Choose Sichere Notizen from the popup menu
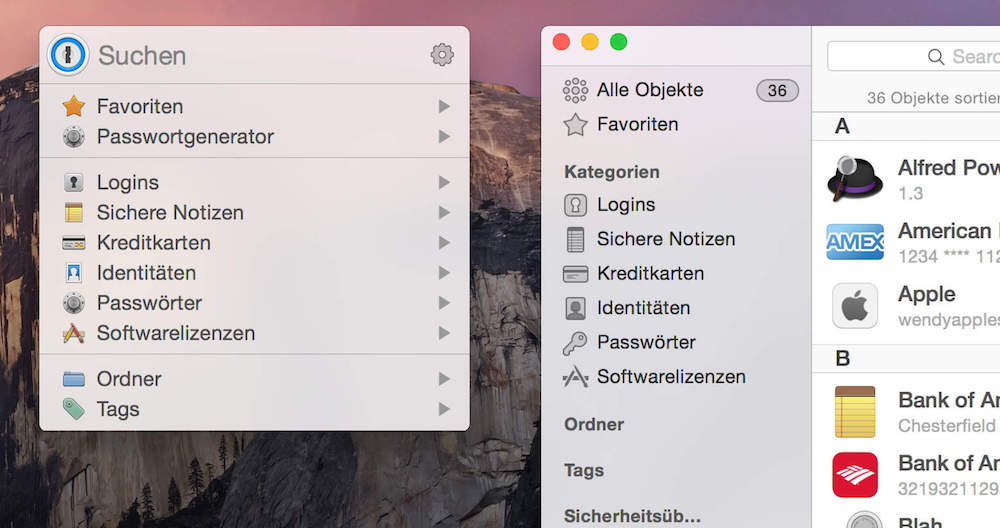 click(169, 213)
